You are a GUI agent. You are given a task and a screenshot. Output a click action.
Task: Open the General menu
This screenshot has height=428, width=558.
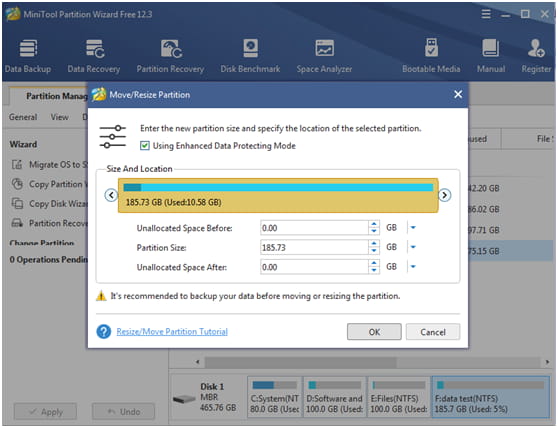pyautogui.click(x=23, y=117)
